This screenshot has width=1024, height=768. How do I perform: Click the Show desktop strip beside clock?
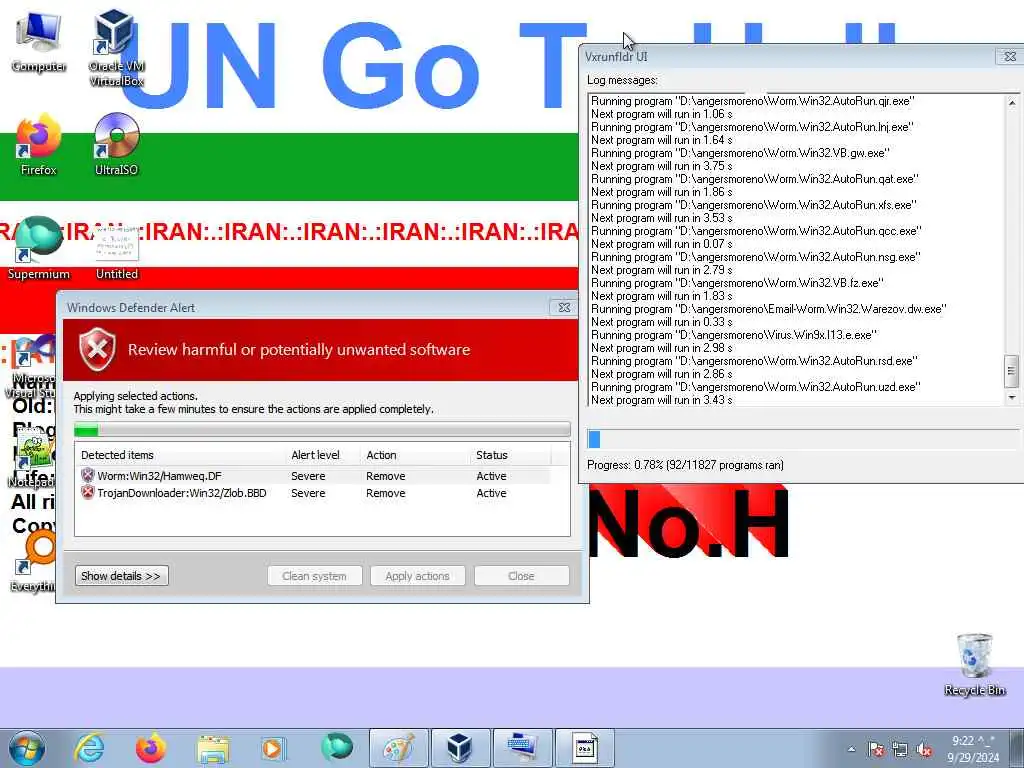pyautogui.click(x=1016, y=748)
